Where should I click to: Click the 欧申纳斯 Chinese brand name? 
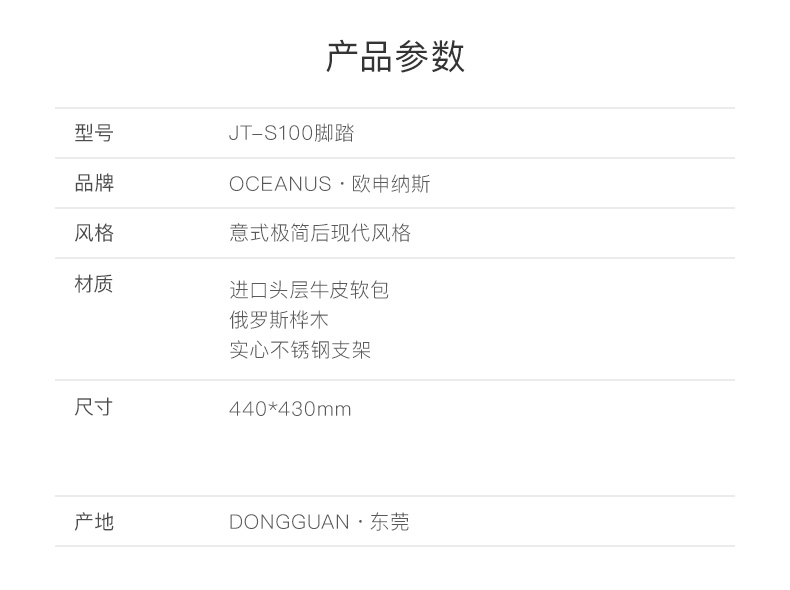point(391,184)
